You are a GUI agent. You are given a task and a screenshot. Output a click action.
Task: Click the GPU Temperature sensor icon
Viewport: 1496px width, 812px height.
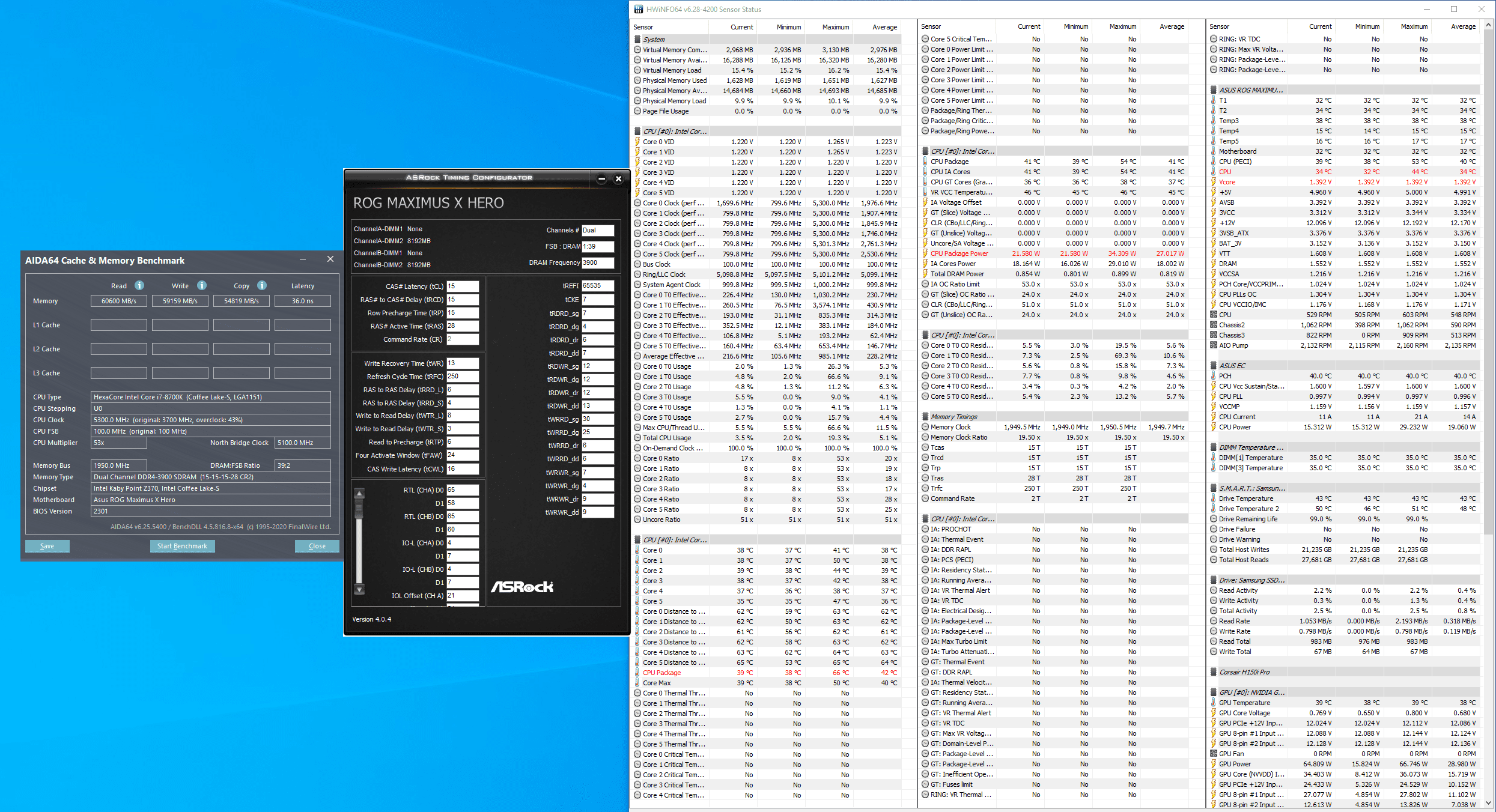pos(1214,703)
